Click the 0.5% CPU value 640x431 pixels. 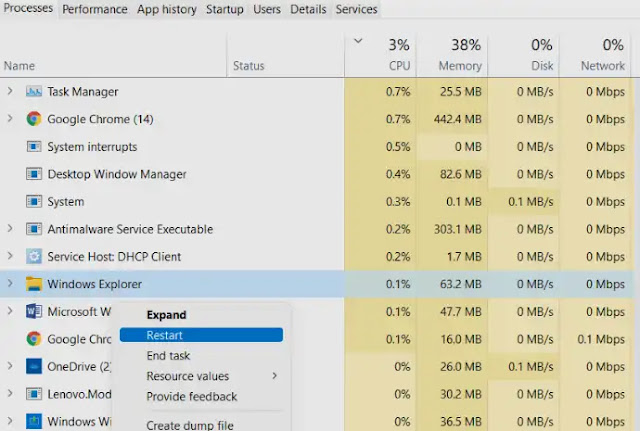398,147
